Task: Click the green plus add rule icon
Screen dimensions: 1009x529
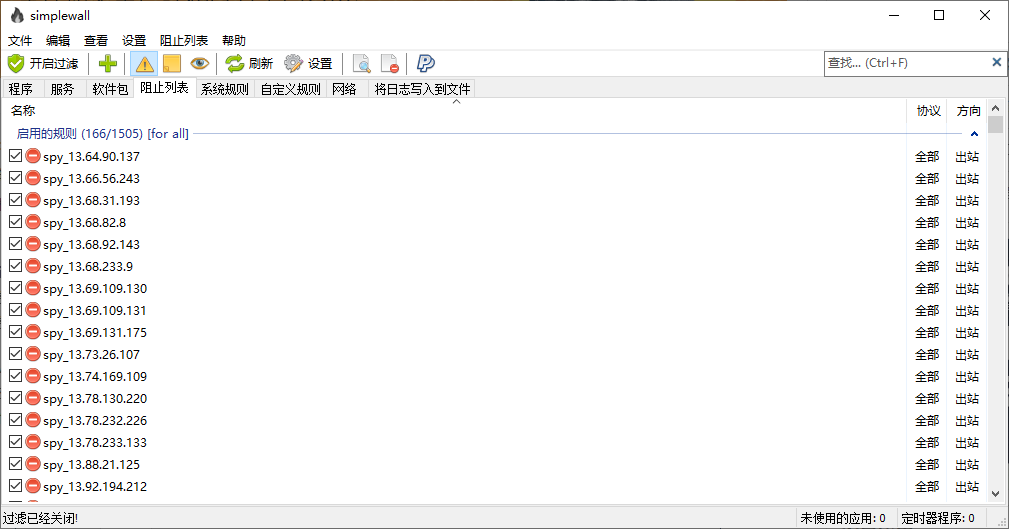Action: (x=108, y=63)
